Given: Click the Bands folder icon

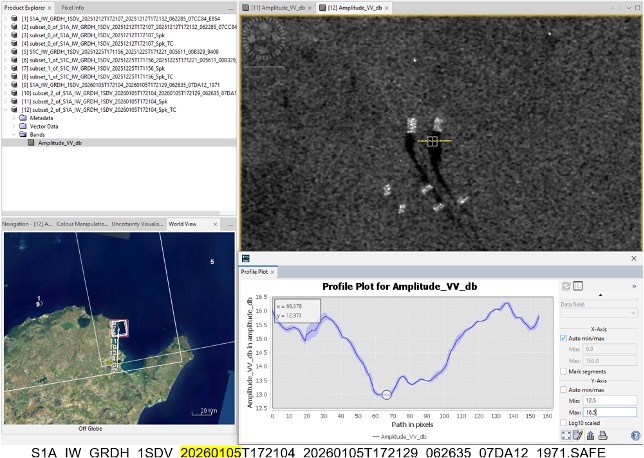Looking at the screenshot, I should [x=23, y=134].
